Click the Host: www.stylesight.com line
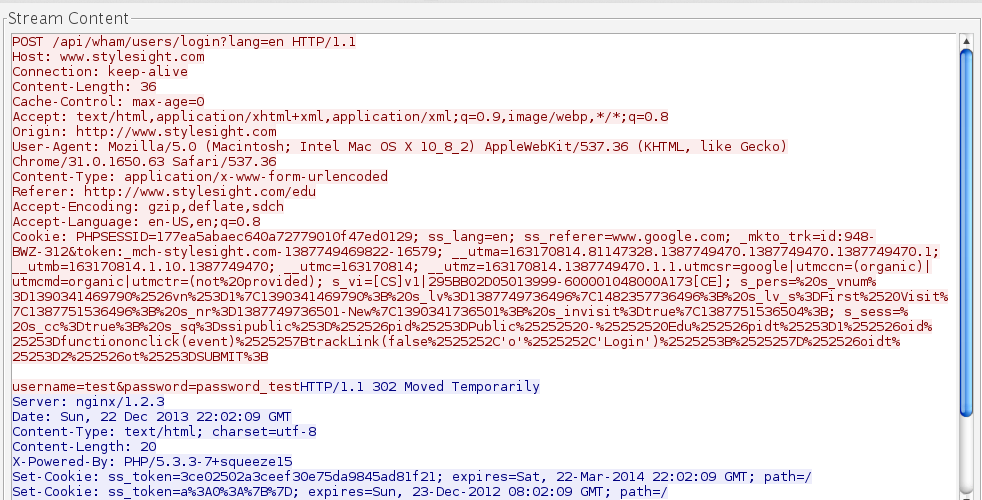Screen dimensions: 982x500 tap(108, 57)
